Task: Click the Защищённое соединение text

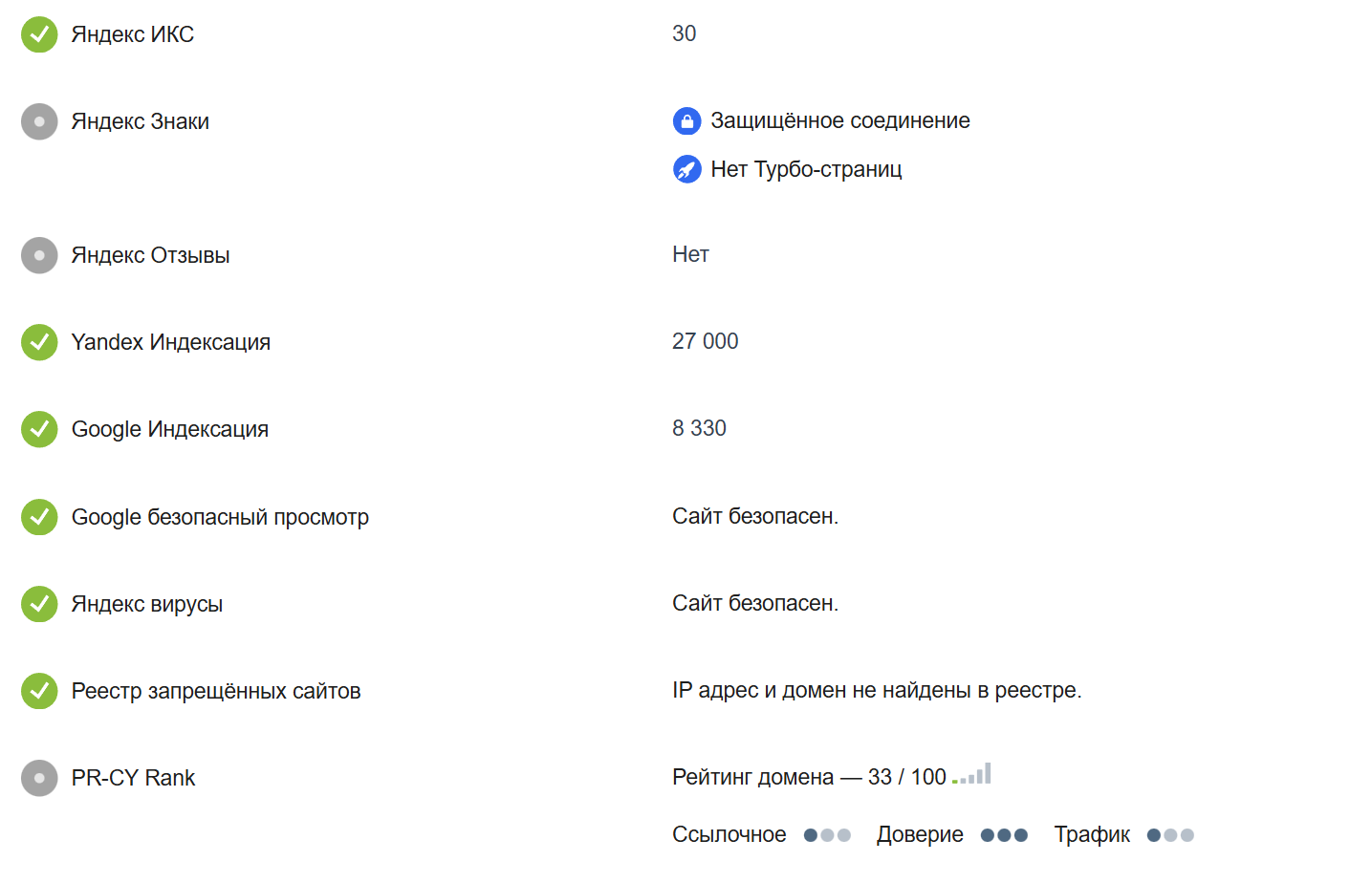Action: pos(839,120)
